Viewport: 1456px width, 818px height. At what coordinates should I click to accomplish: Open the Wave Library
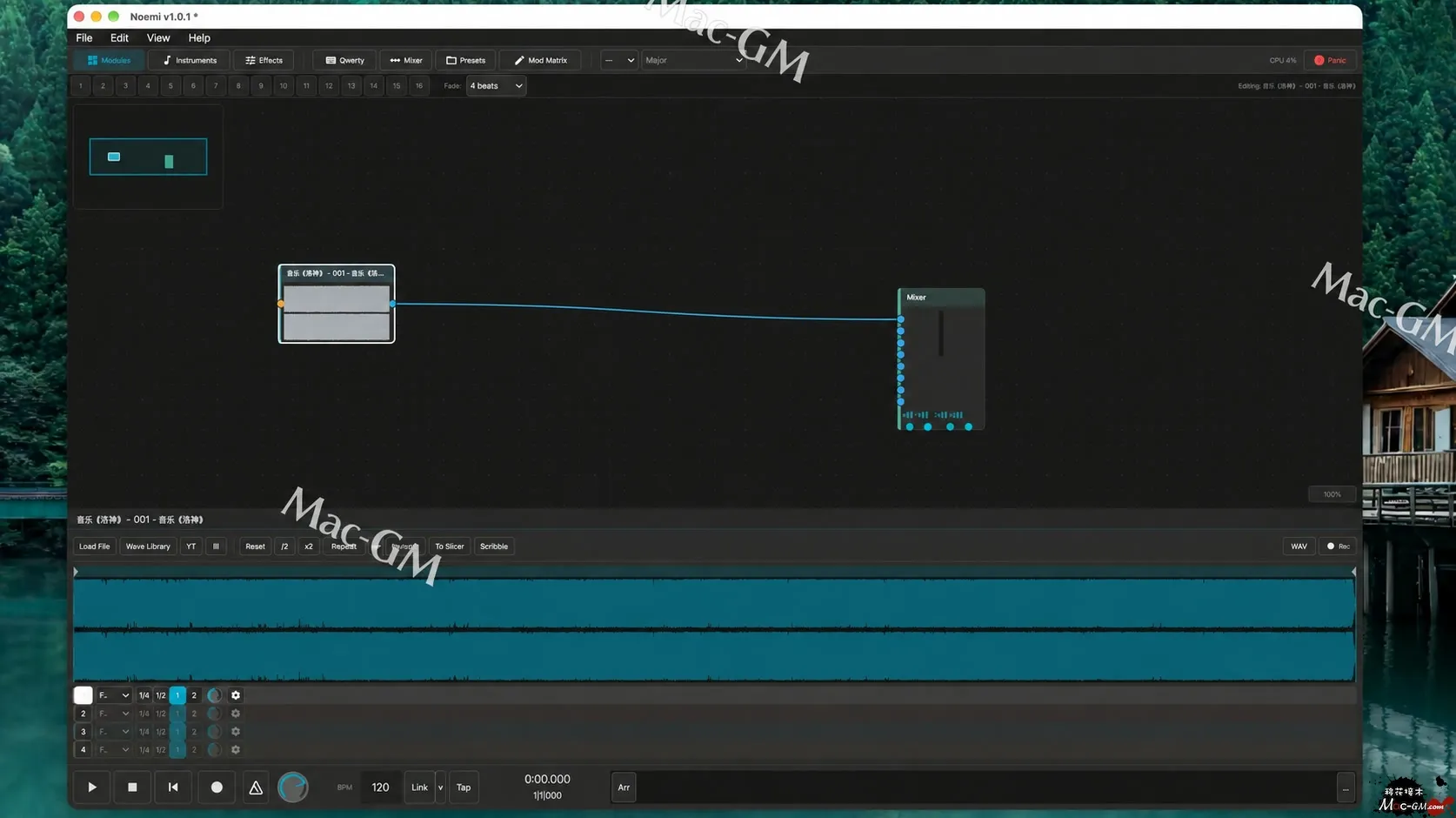(148, 546)
